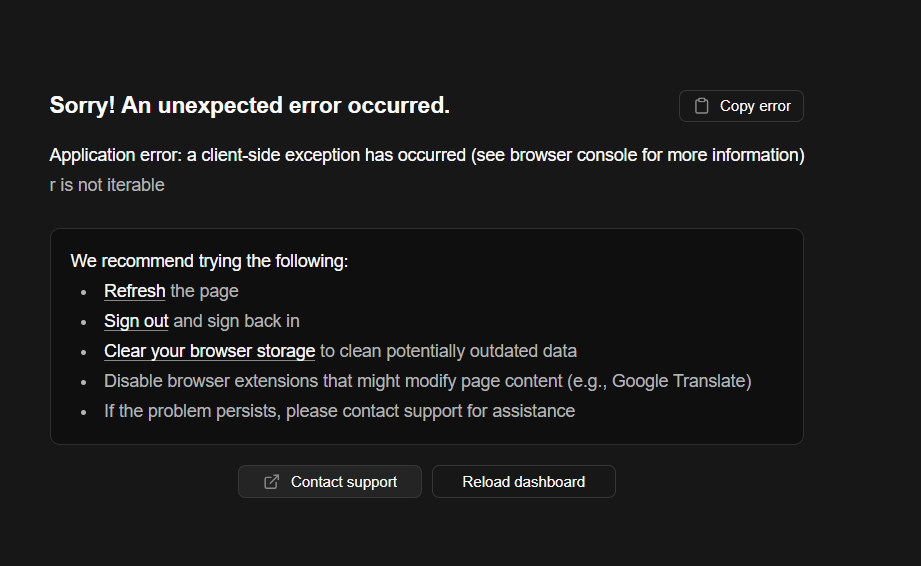This screenshot has height=566, width=921.
Task: Click the "Google Translate" example text
Action: tap(678, 381)
